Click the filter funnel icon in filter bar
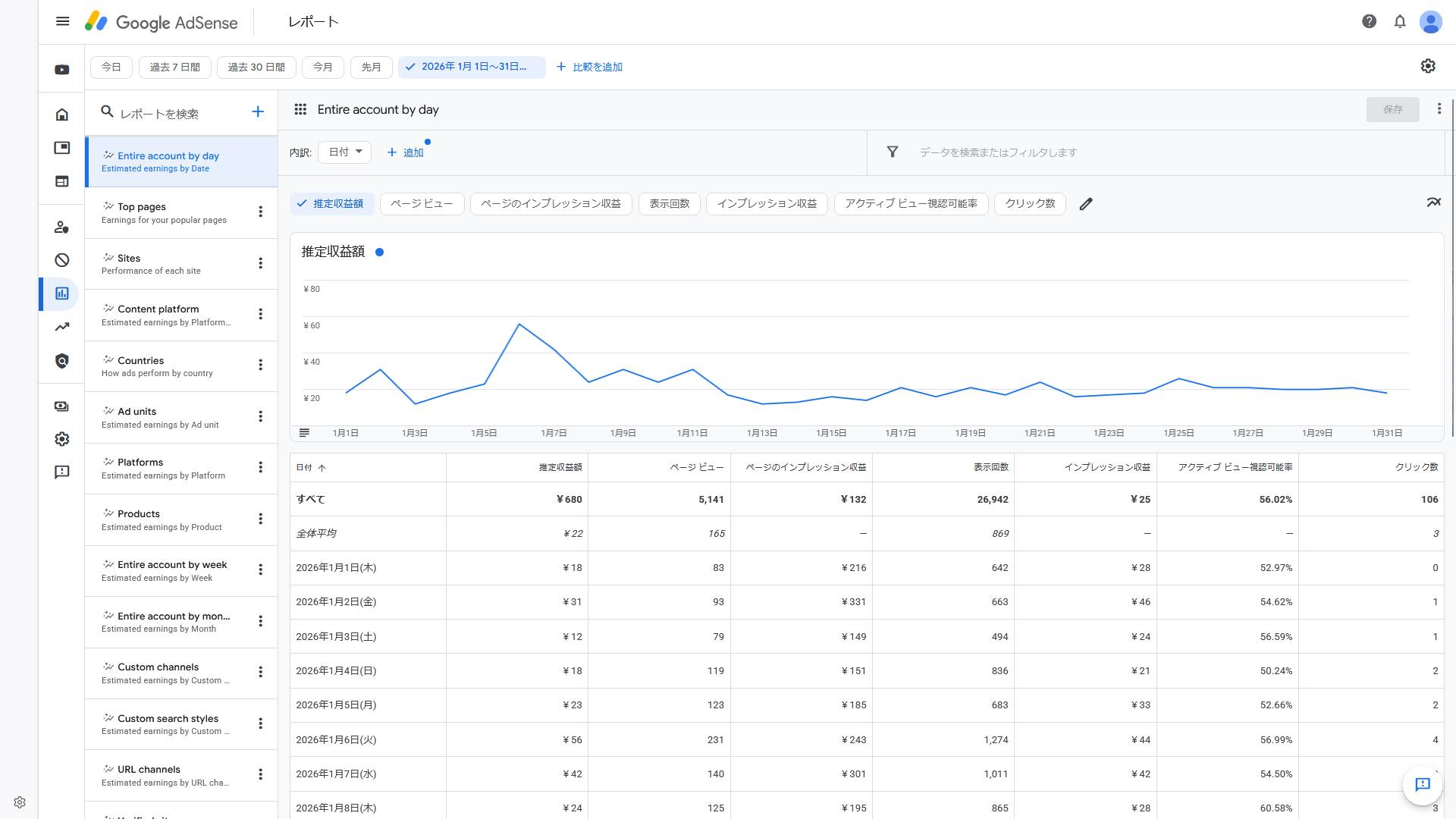Screen dimensions: 1456x819 coord(893,152)
